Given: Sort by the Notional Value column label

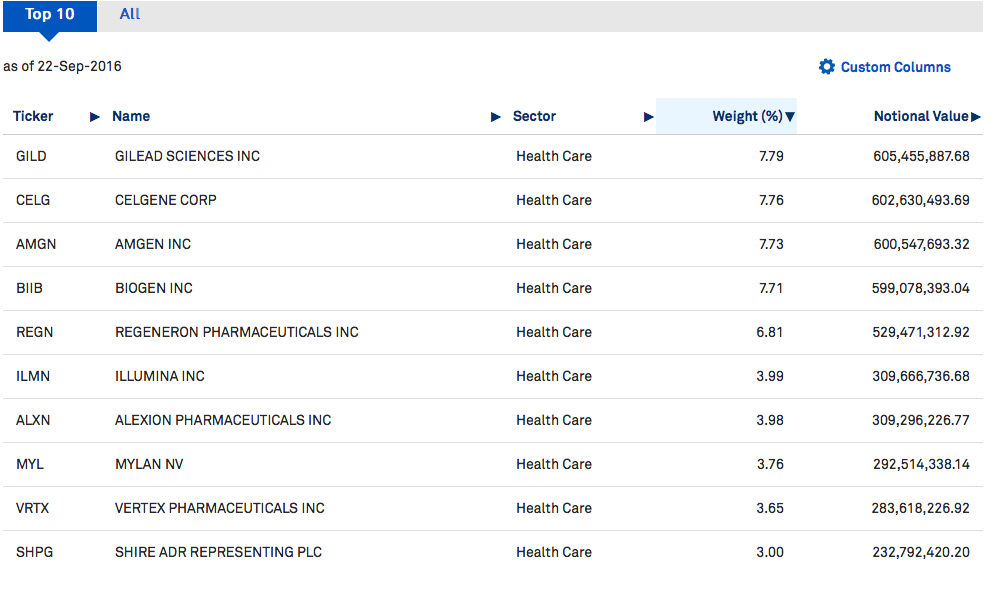Looking at the screenshot, I should [x=920, y=116].
